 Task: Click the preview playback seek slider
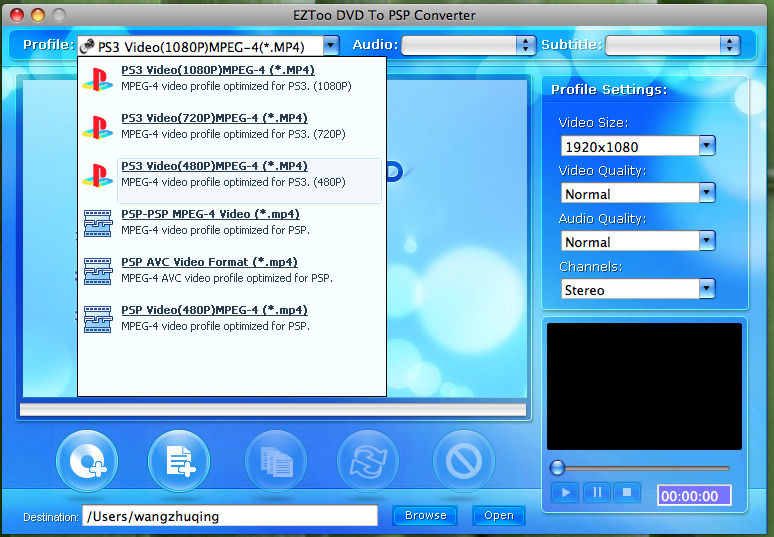(x=640, y=468)
